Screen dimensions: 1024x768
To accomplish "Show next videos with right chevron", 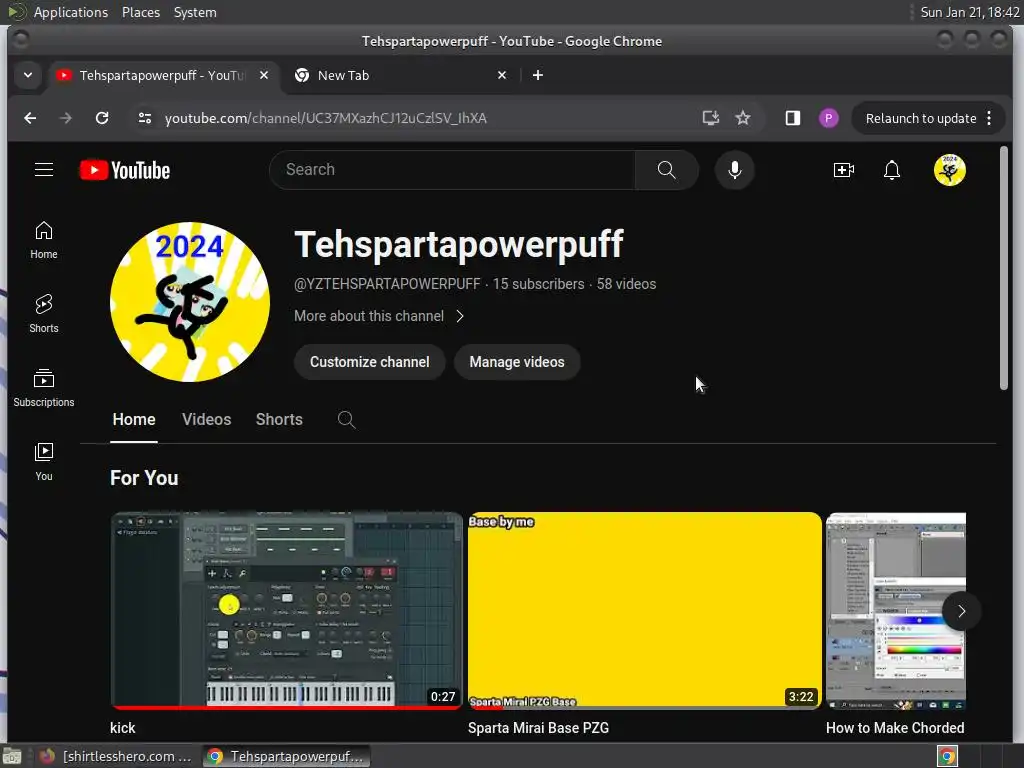I will point(961,611).
